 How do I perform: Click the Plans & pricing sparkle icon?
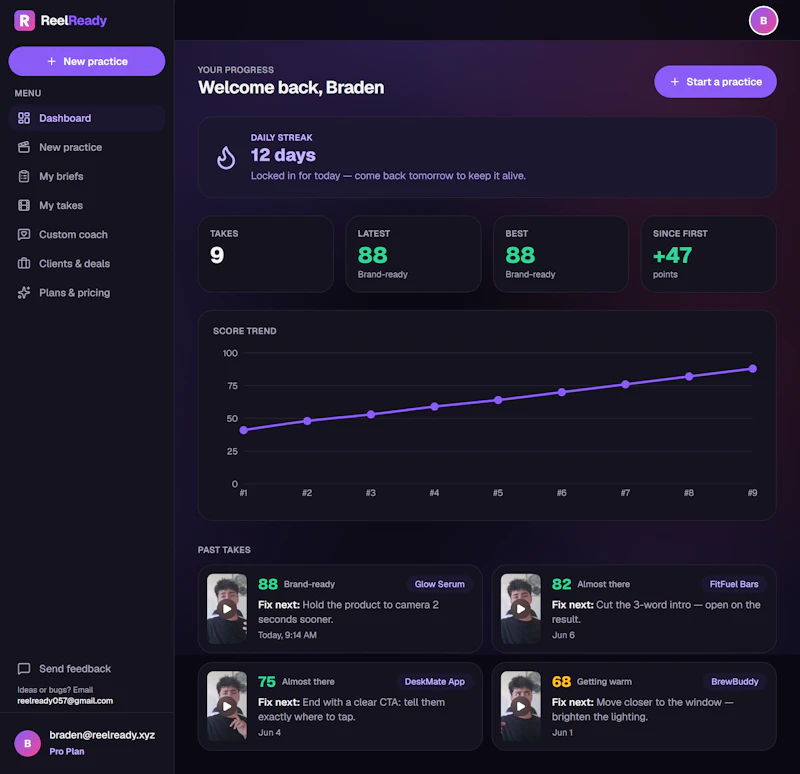24,292
